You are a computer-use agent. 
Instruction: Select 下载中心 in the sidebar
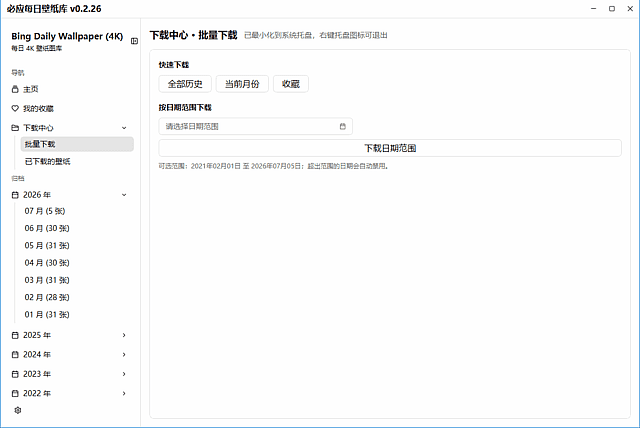point(38,128)
